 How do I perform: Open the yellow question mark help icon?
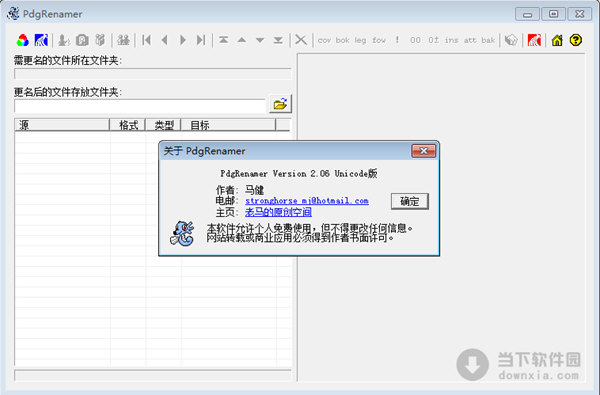576,40
